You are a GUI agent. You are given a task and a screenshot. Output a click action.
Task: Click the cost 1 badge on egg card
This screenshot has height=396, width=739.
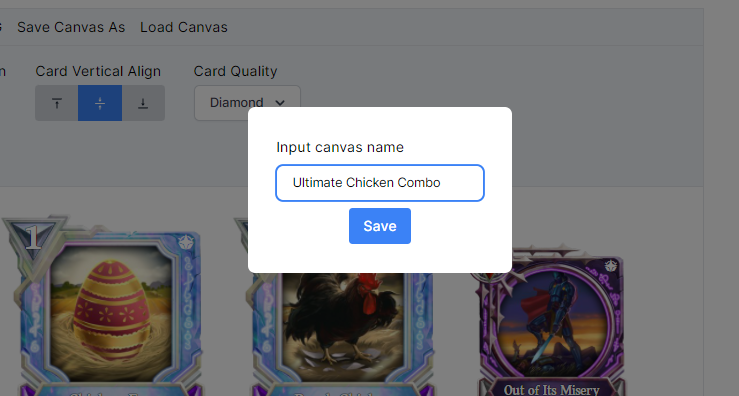(33, 237)
